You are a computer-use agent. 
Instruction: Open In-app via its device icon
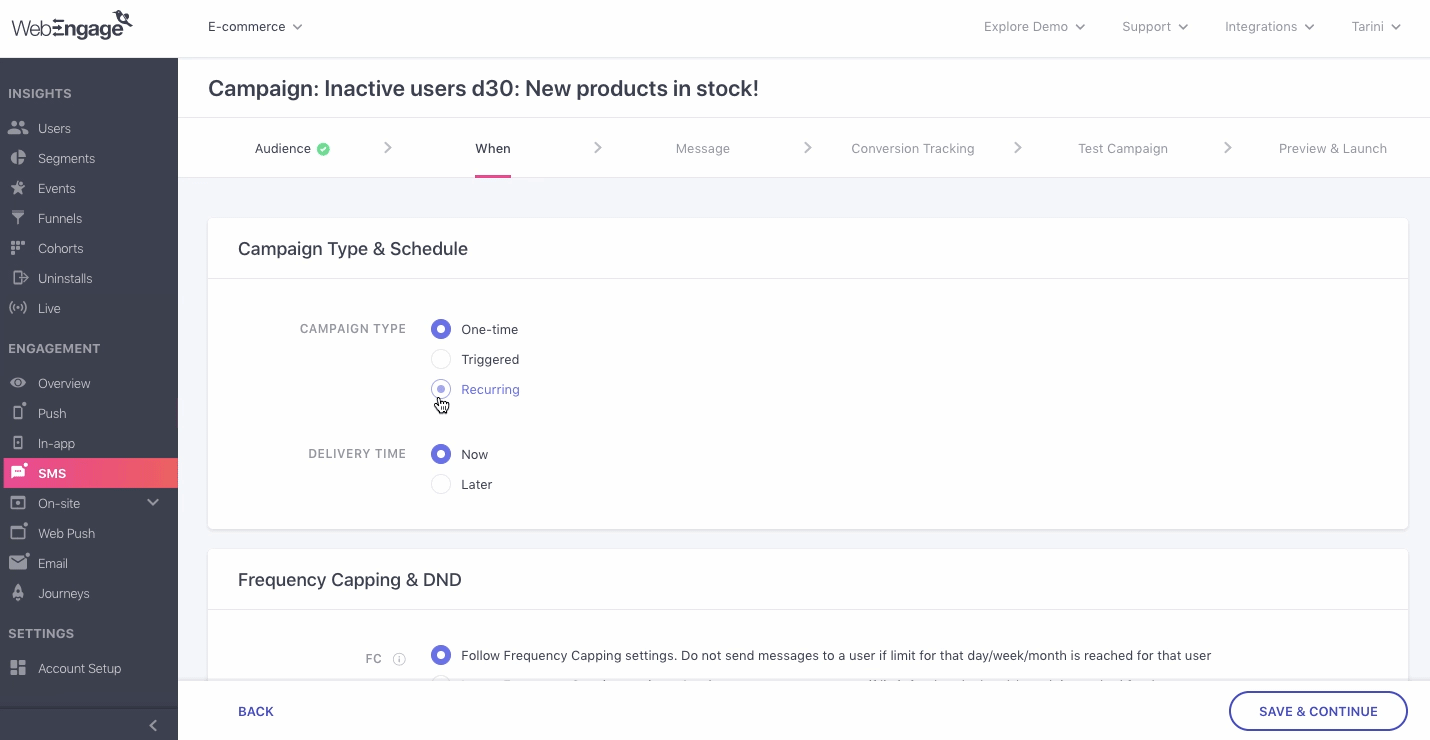click(x=18, y=443)
